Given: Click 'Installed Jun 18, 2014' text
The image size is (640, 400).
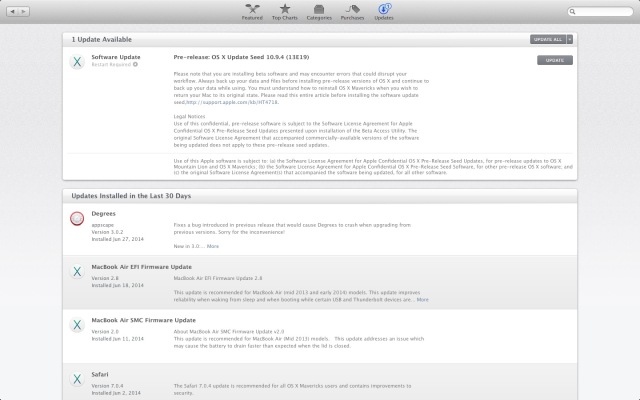Looking at the screenshot, I should tap(118, 285).
